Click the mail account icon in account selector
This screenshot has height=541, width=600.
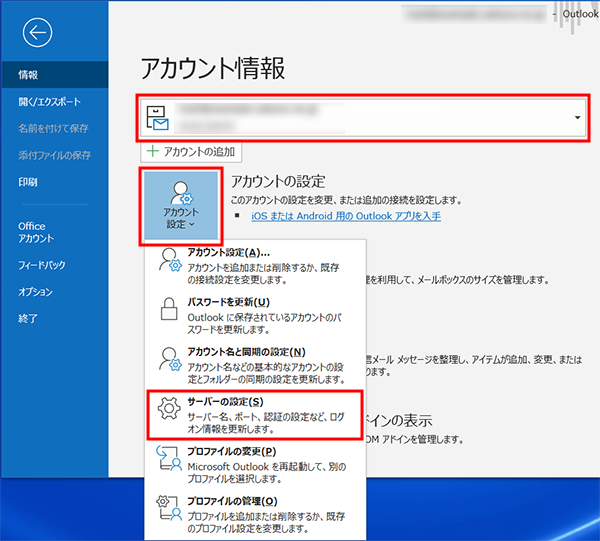158,118
